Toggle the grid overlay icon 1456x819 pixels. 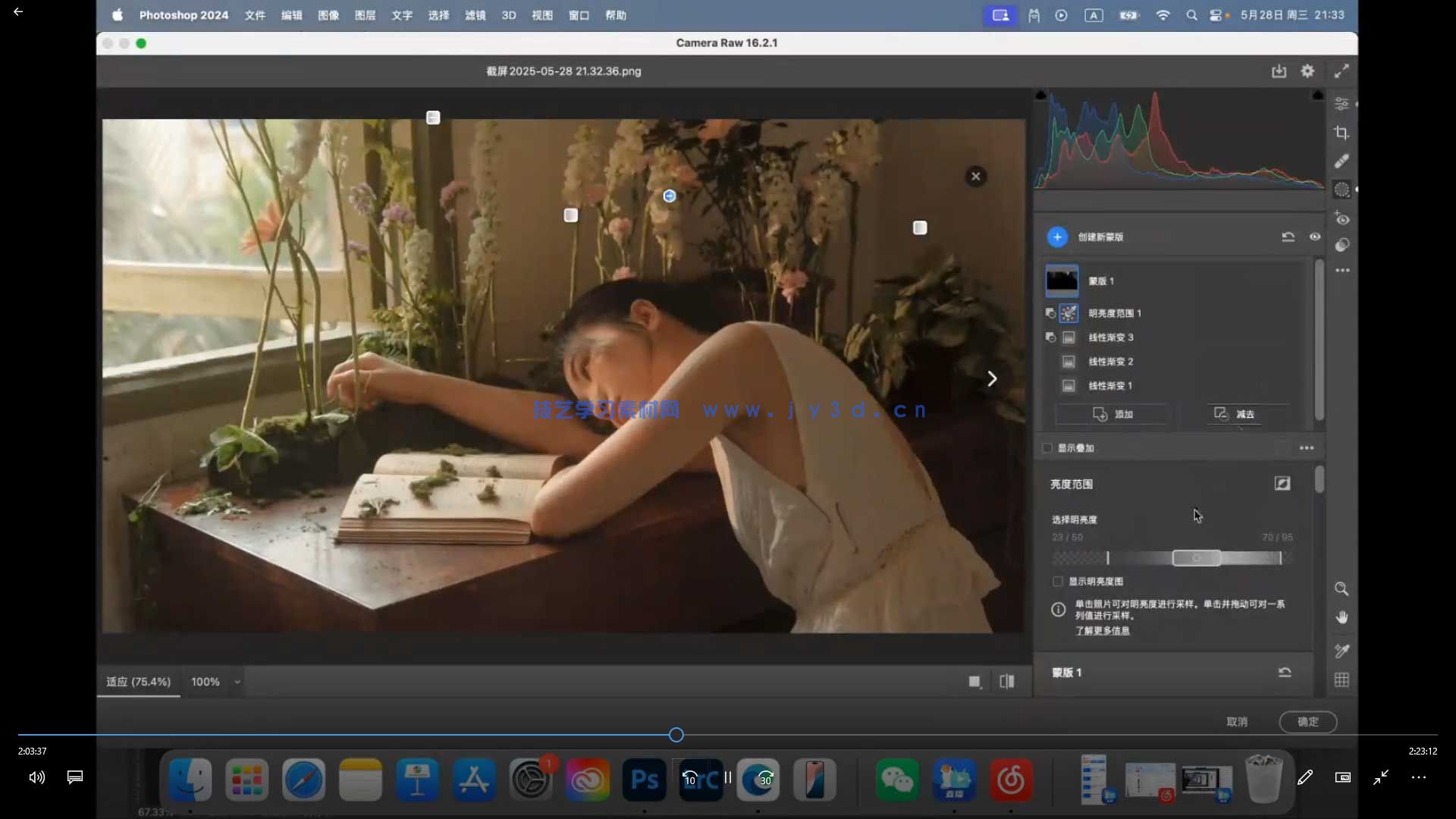pos(1341,679)
